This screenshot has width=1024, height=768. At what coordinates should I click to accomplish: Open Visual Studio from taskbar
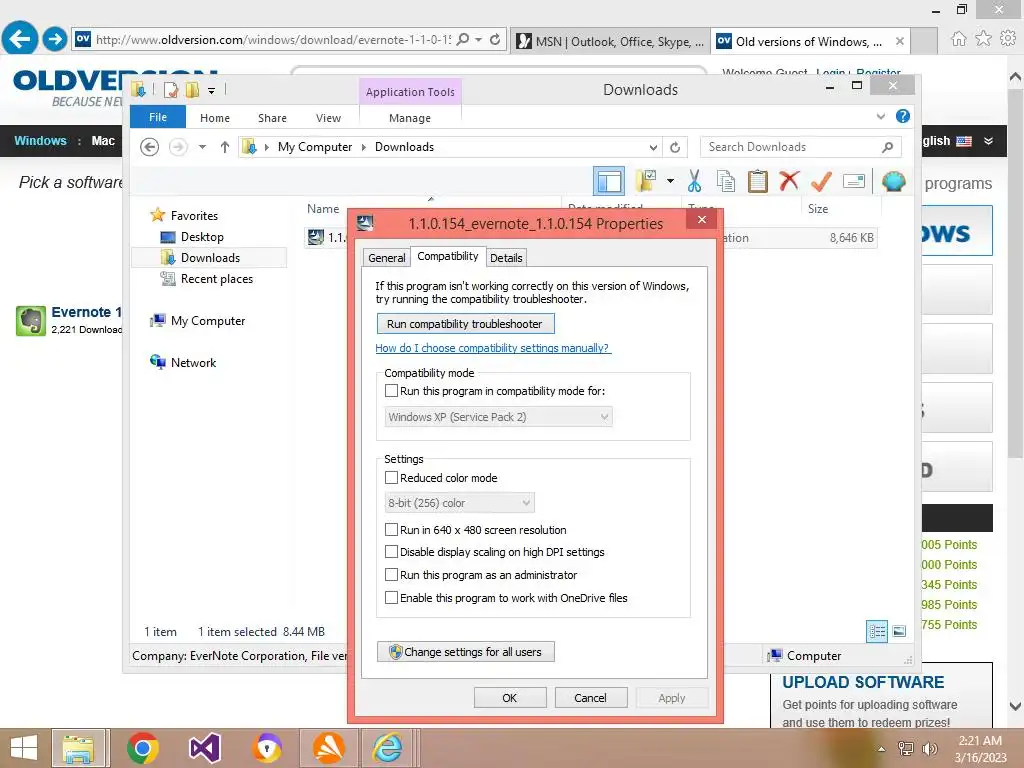coord(205,748)
